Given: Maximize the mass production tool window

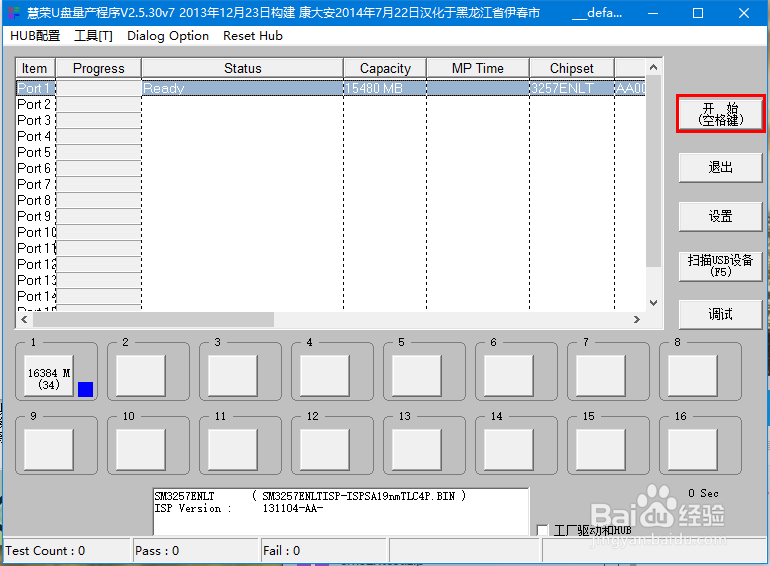Looking at the screenshot, I should point(698,13).
